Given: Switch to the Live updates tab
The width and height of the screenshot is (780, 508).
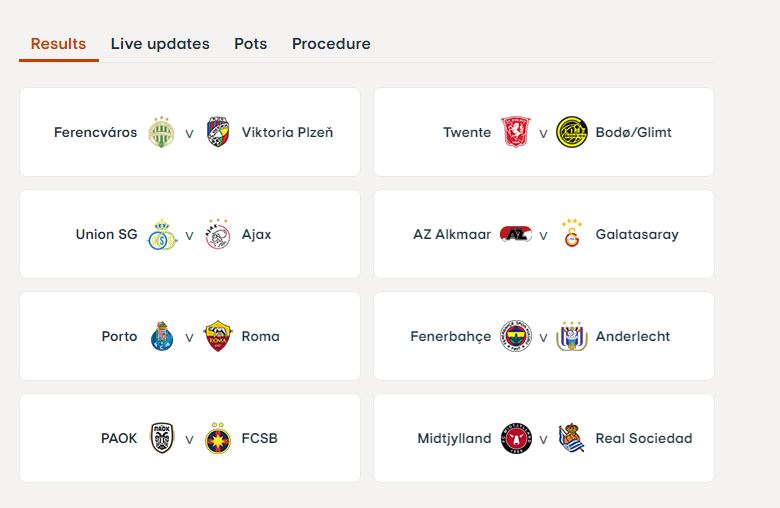Looking at the screenshot, I should (160, 44).
